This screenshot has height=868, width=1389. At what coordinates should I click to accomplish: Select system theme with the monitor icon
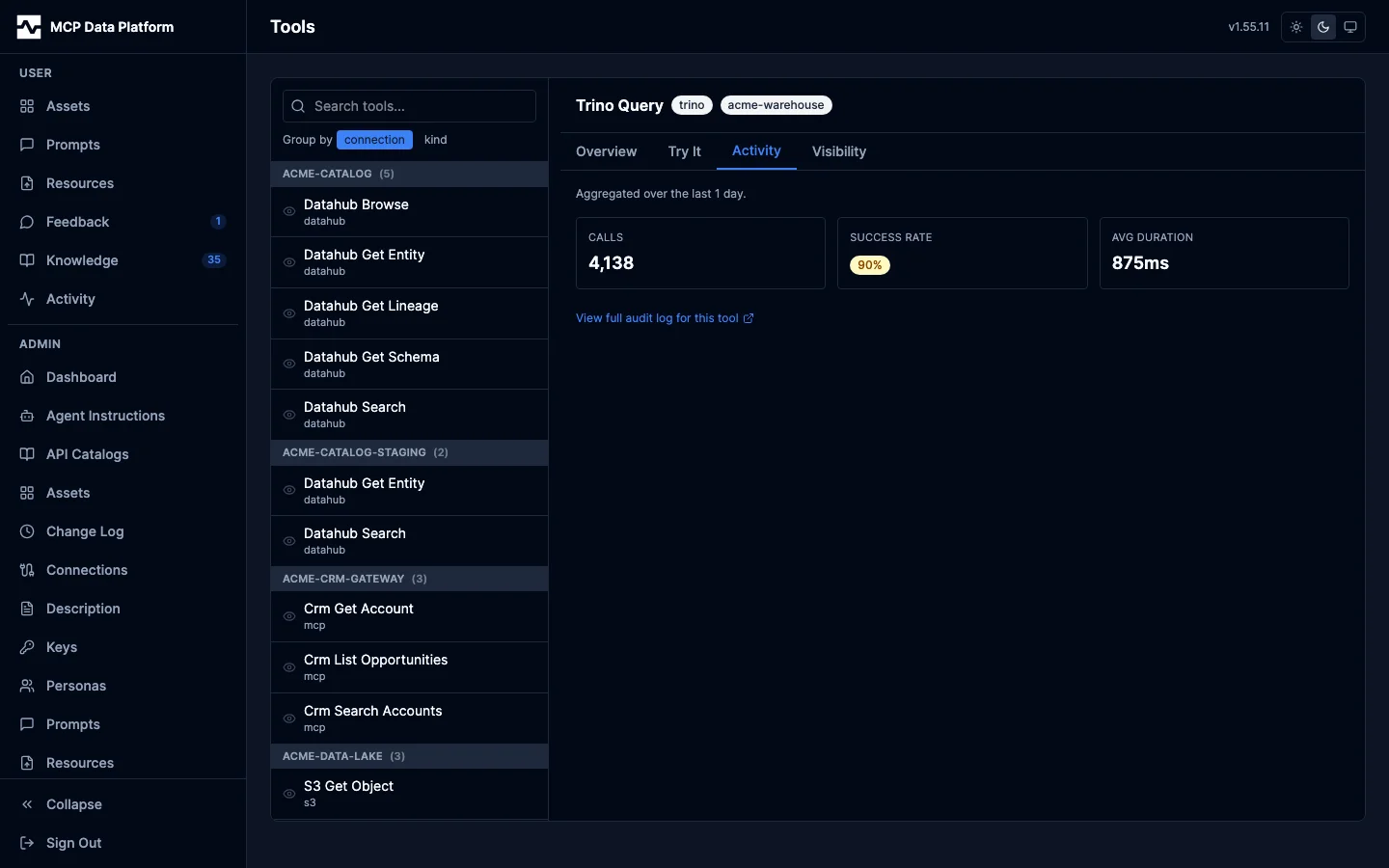coord(1350,27)
